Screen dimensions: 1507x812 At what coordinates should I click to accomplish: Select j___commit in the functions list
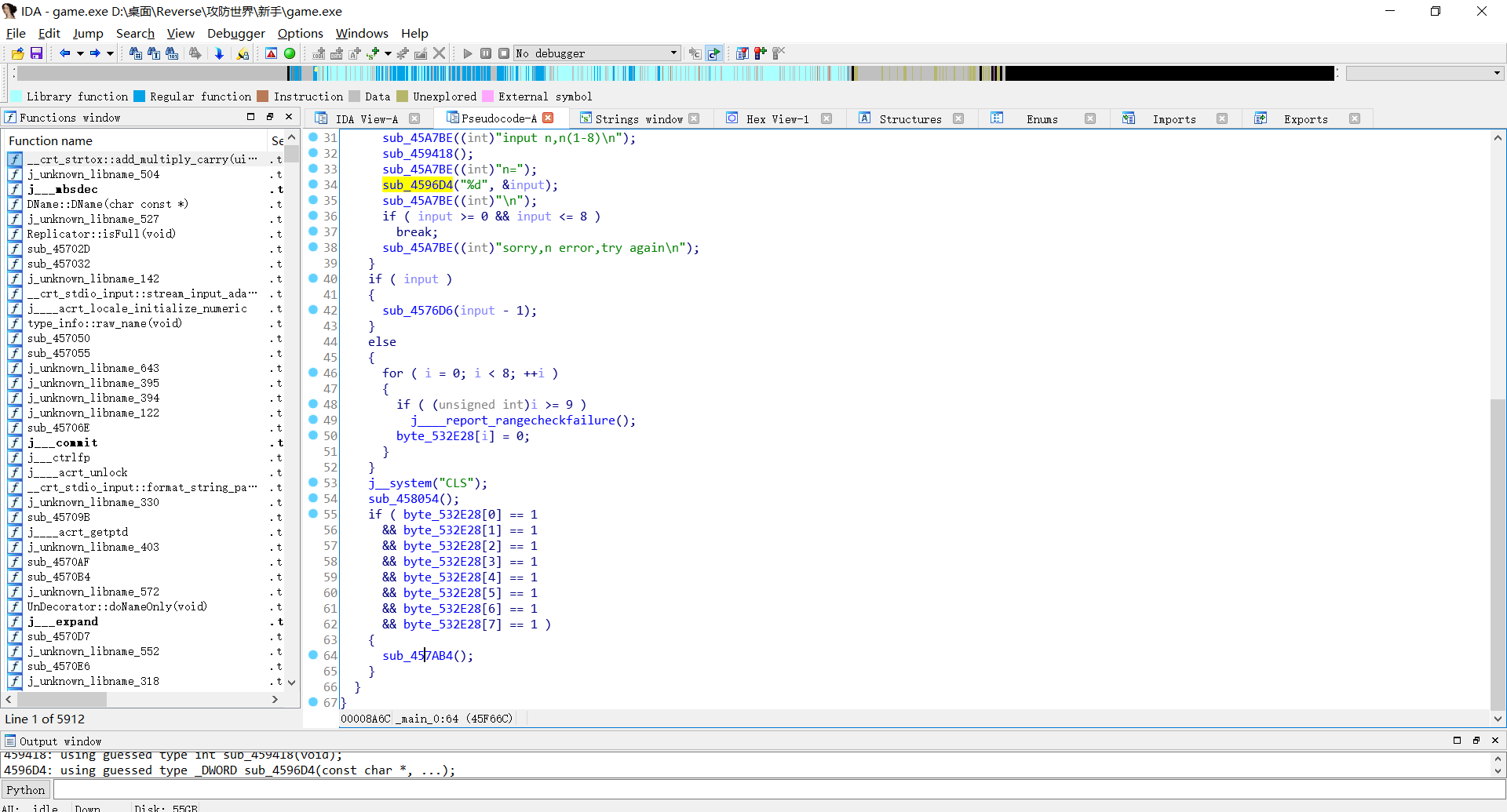63,442
